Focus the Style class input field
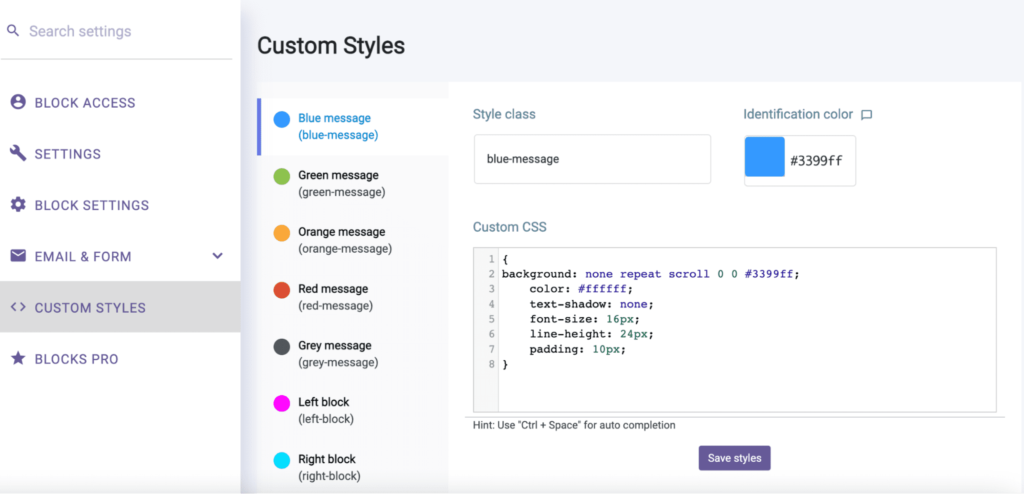The image size is (1024, 494). coord(592,159)
